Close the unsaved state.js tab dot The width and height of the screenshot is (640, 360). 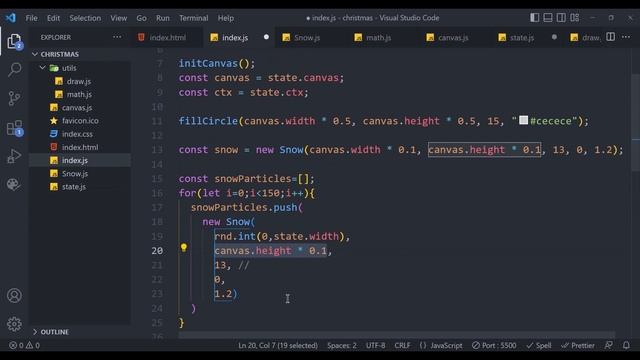pos(554,37)
